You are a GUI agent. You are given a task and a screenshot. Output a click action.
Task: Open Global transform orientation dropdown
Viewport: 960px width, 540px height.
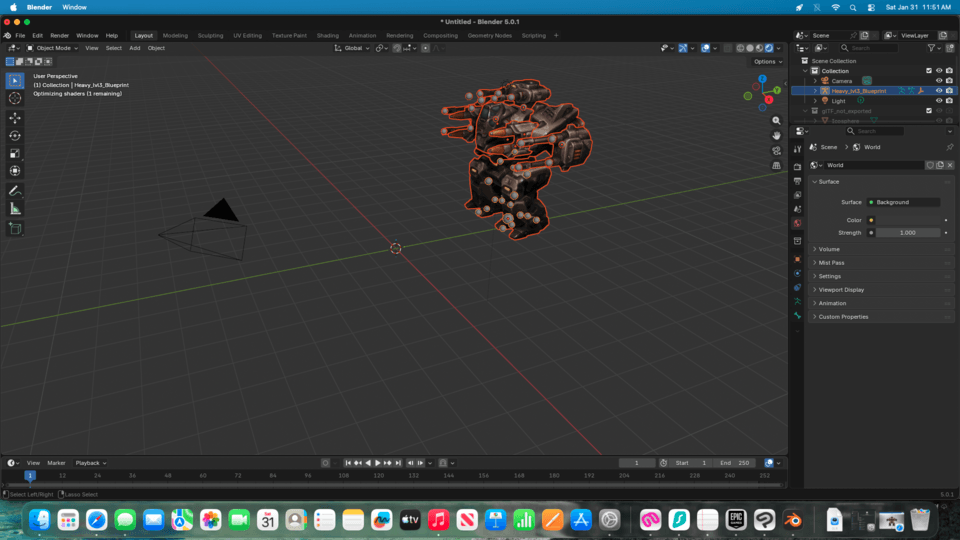click(352, 48)
